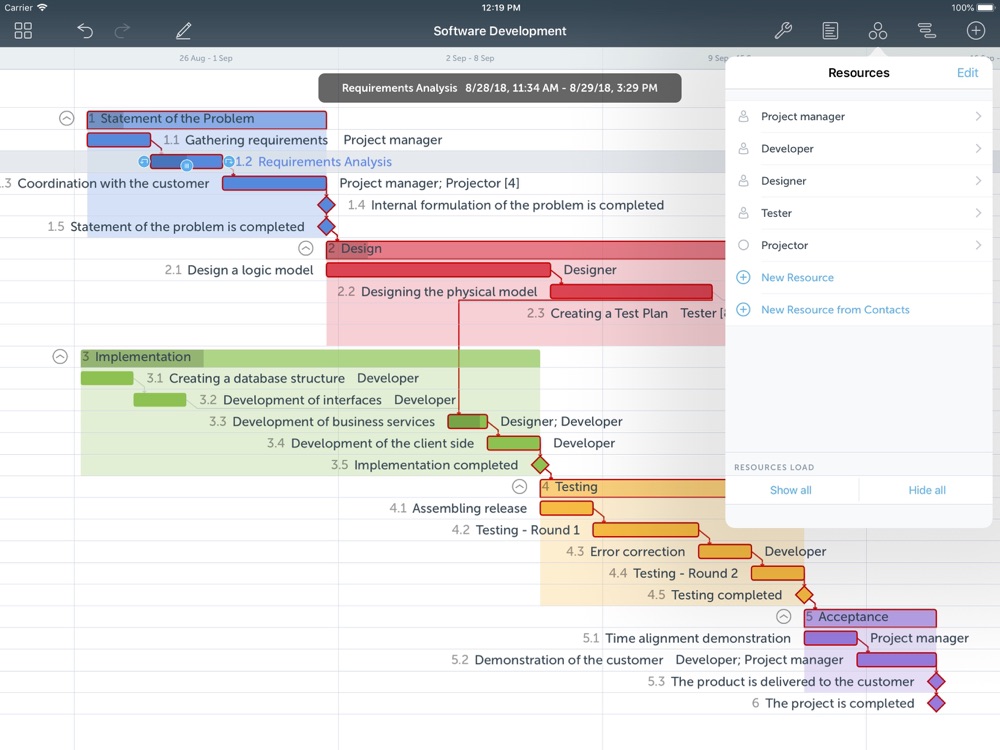The height and width of the screenshot is (750, 1000).
Task: Toggle the Resources panel icon
Action: (877, 31)
